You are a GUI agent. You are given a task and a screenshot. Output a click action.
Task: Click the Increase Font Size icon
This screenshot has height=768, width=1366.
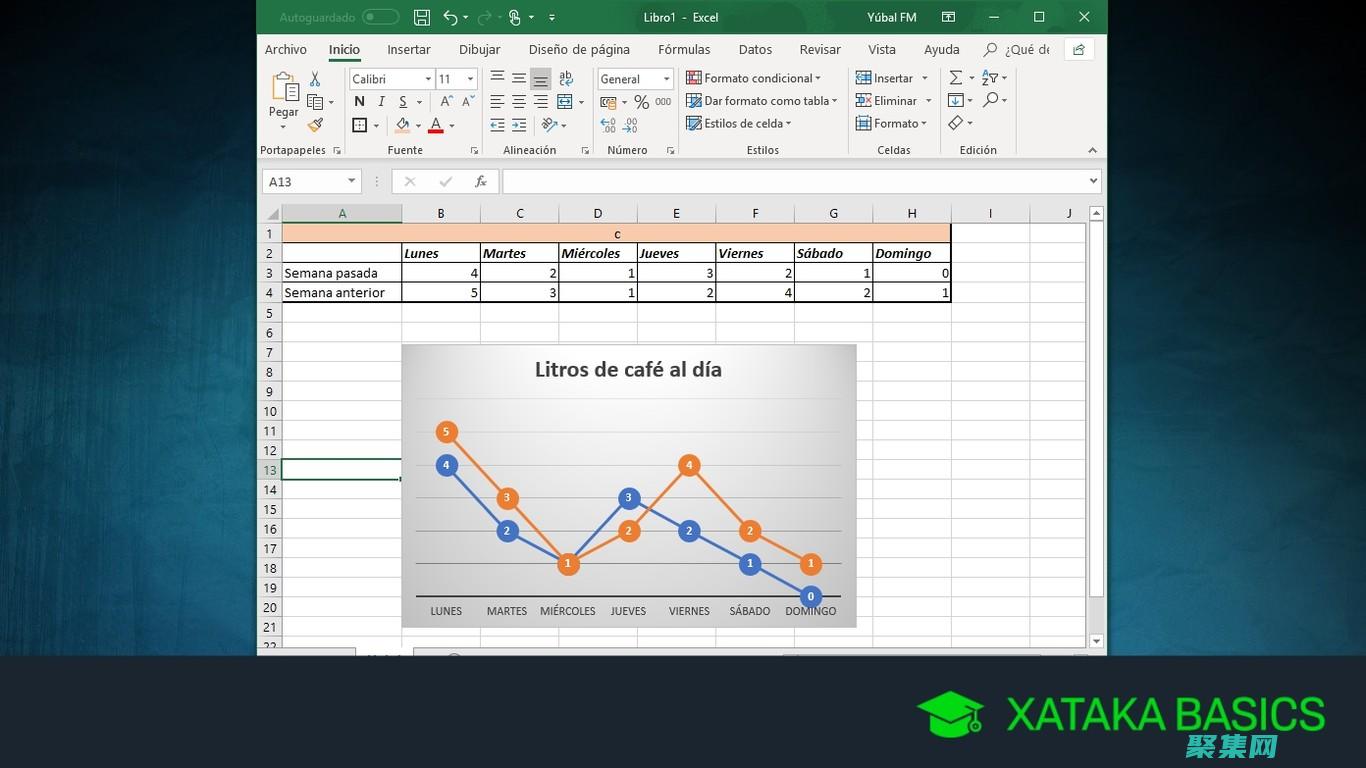(445, 102)
